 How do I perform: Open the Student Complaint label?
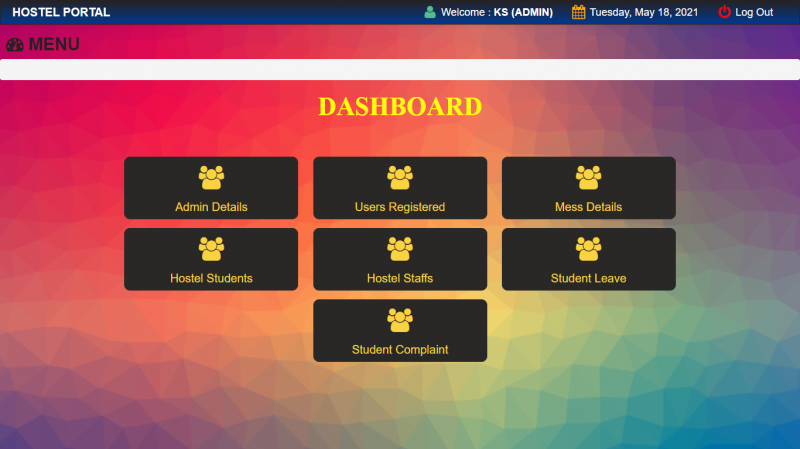[400, 350]
